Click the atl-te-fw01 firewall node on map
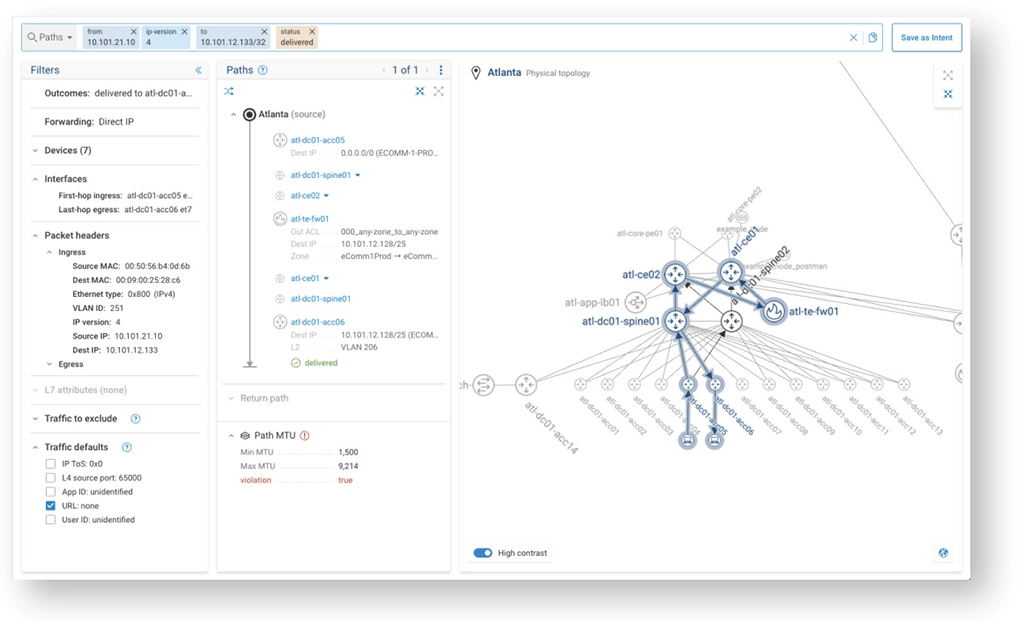The width and height of the screenshot is (1024, 622). click(773, 311)
